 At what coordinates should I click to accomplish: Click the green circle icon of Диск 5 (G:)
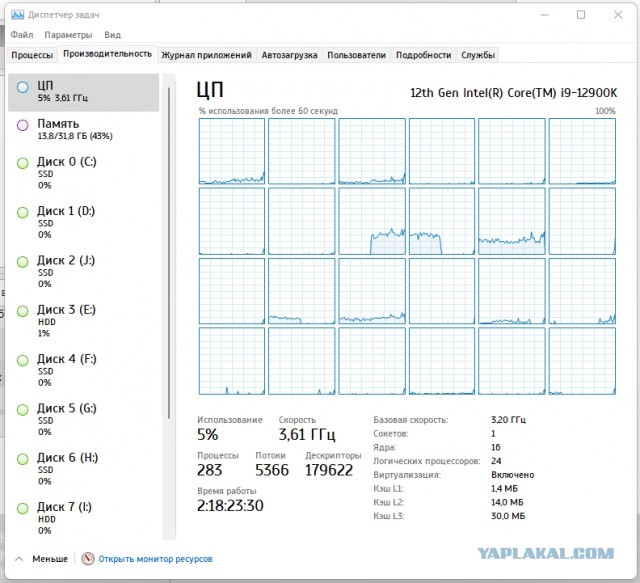click(x=22, y=410)
